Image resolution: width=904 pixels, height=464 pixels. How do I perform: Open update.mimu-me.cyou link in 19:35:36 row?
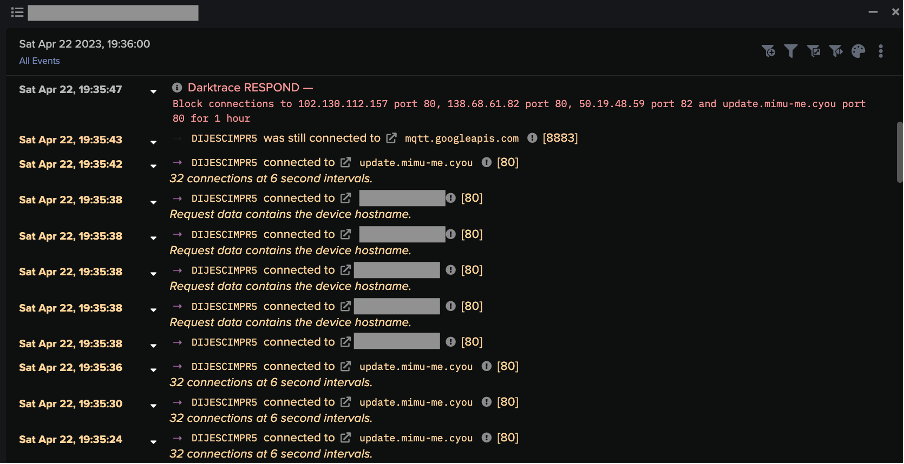point(416,367)
